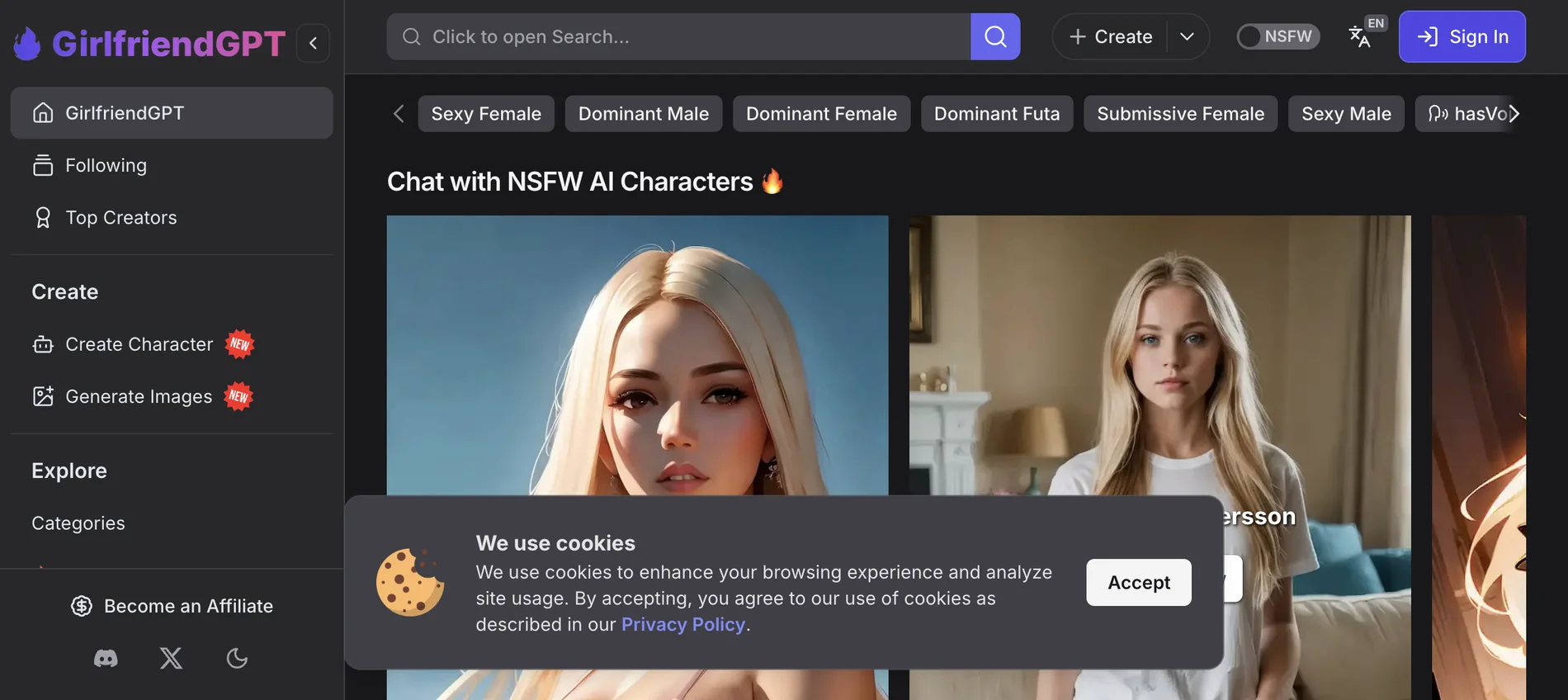Click the plus icon in Create button
Screen dimensions: 1568x700
(1078, 36)
